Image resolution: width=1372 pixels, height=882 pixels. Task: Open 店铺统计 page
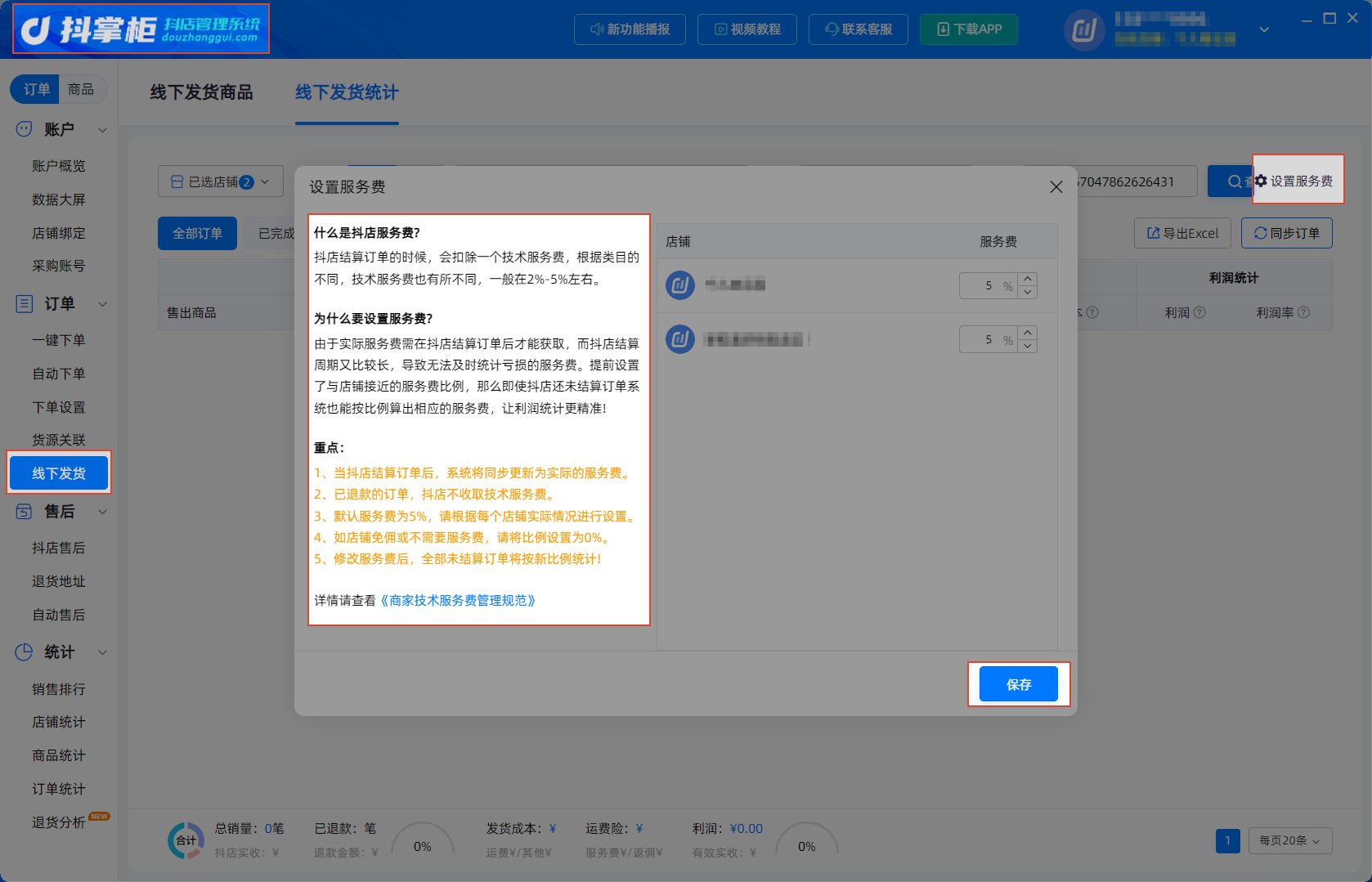[59, 722]
